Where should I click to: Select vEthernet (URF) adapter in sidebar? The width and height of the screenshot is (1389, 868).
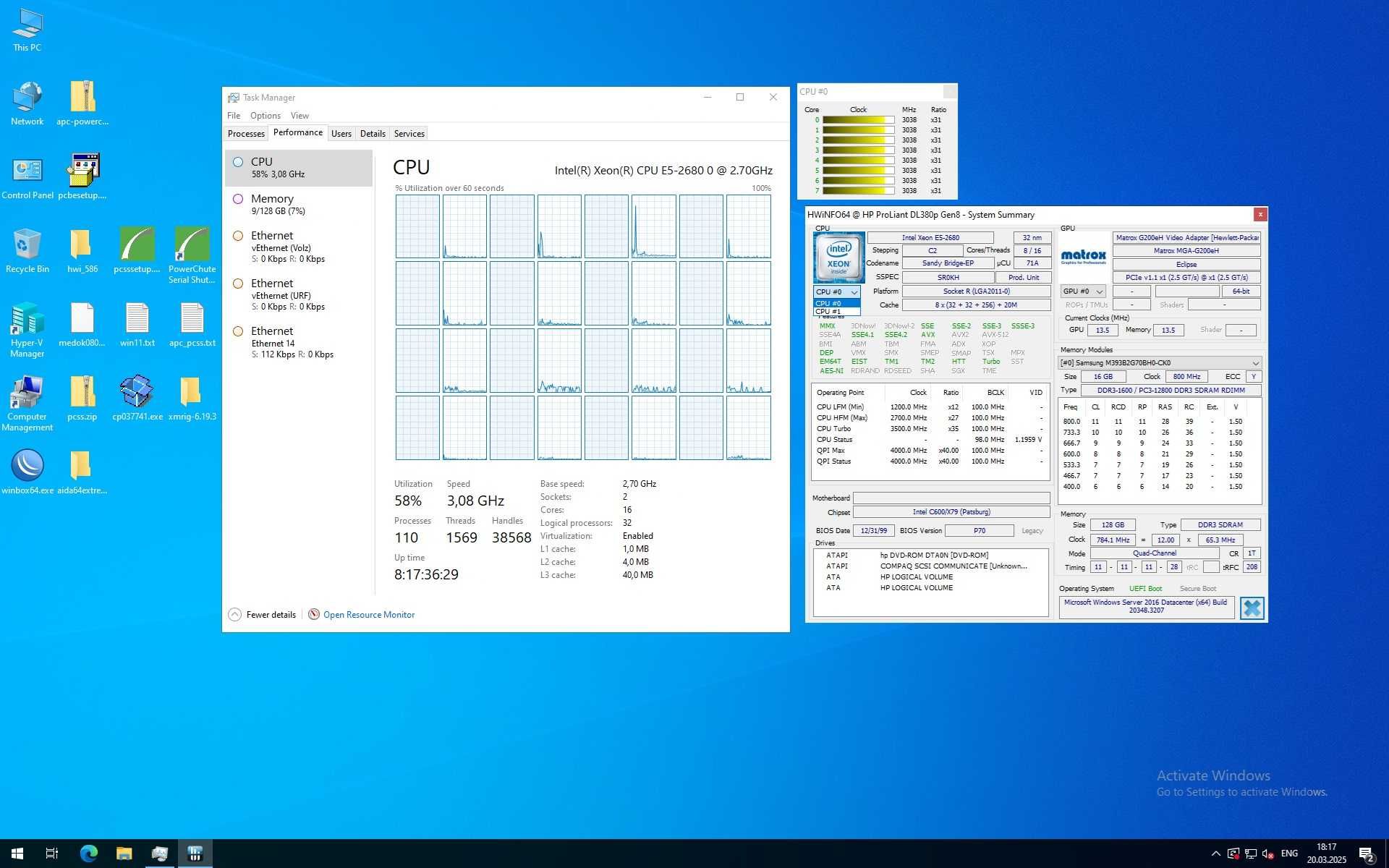click(299, 294)
